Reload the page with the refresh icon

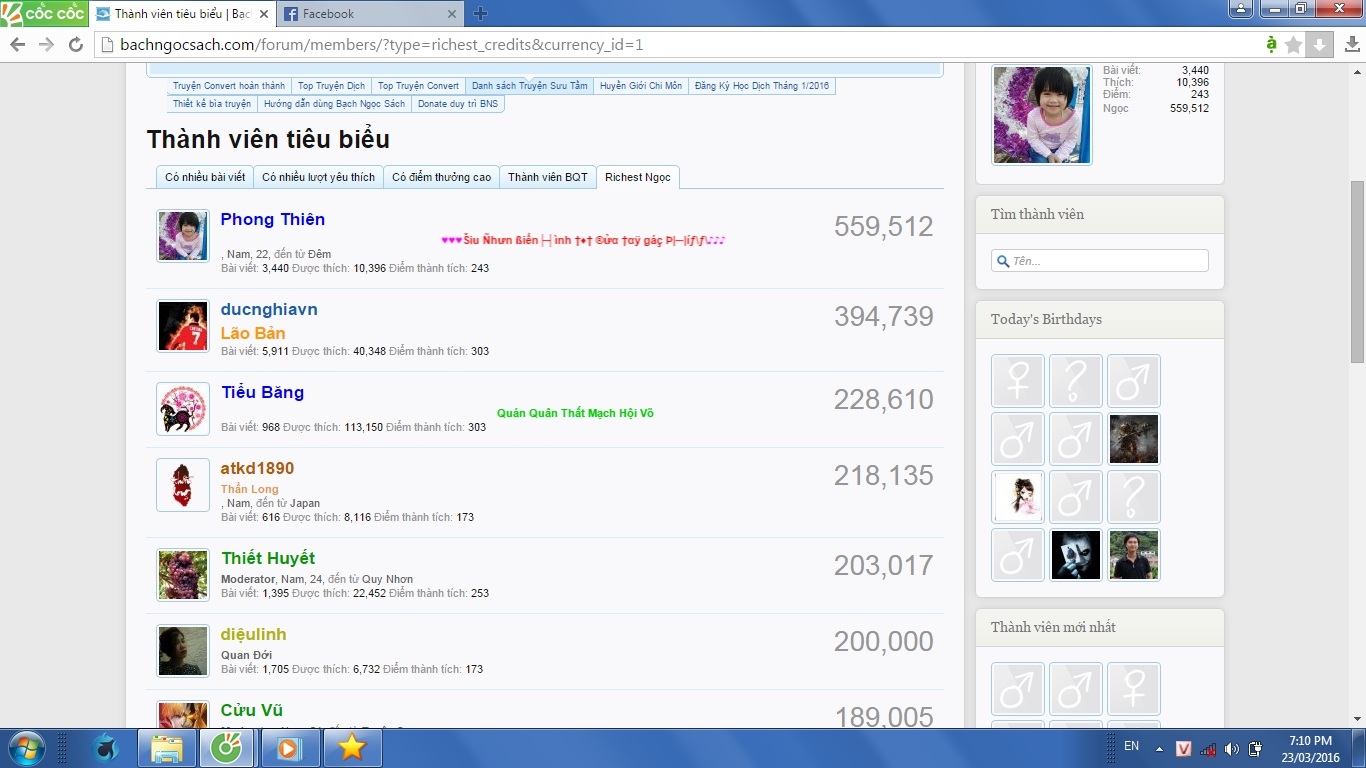coord(75,44)
